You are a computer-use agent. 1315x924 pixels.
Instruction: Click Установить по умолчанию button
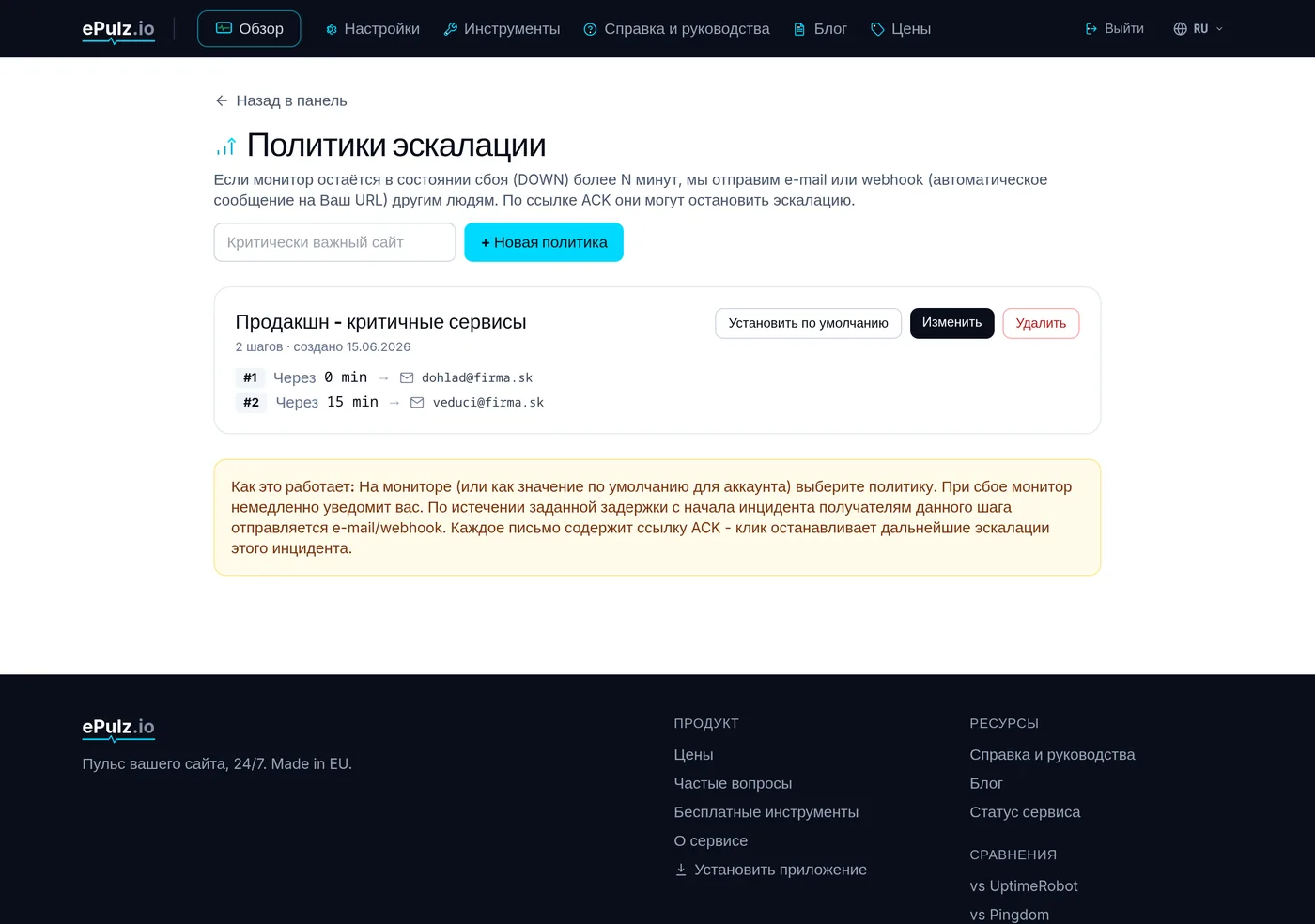click(808, 323)
